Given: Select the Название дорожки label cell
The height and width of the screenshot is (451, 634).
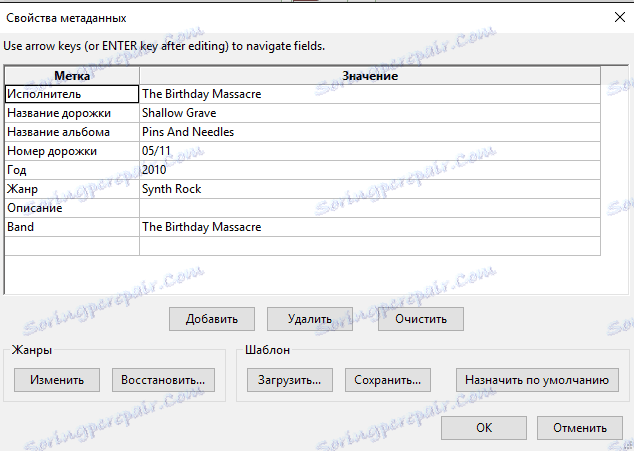Looking at the screenshot, I should click(x=72, y=113).
